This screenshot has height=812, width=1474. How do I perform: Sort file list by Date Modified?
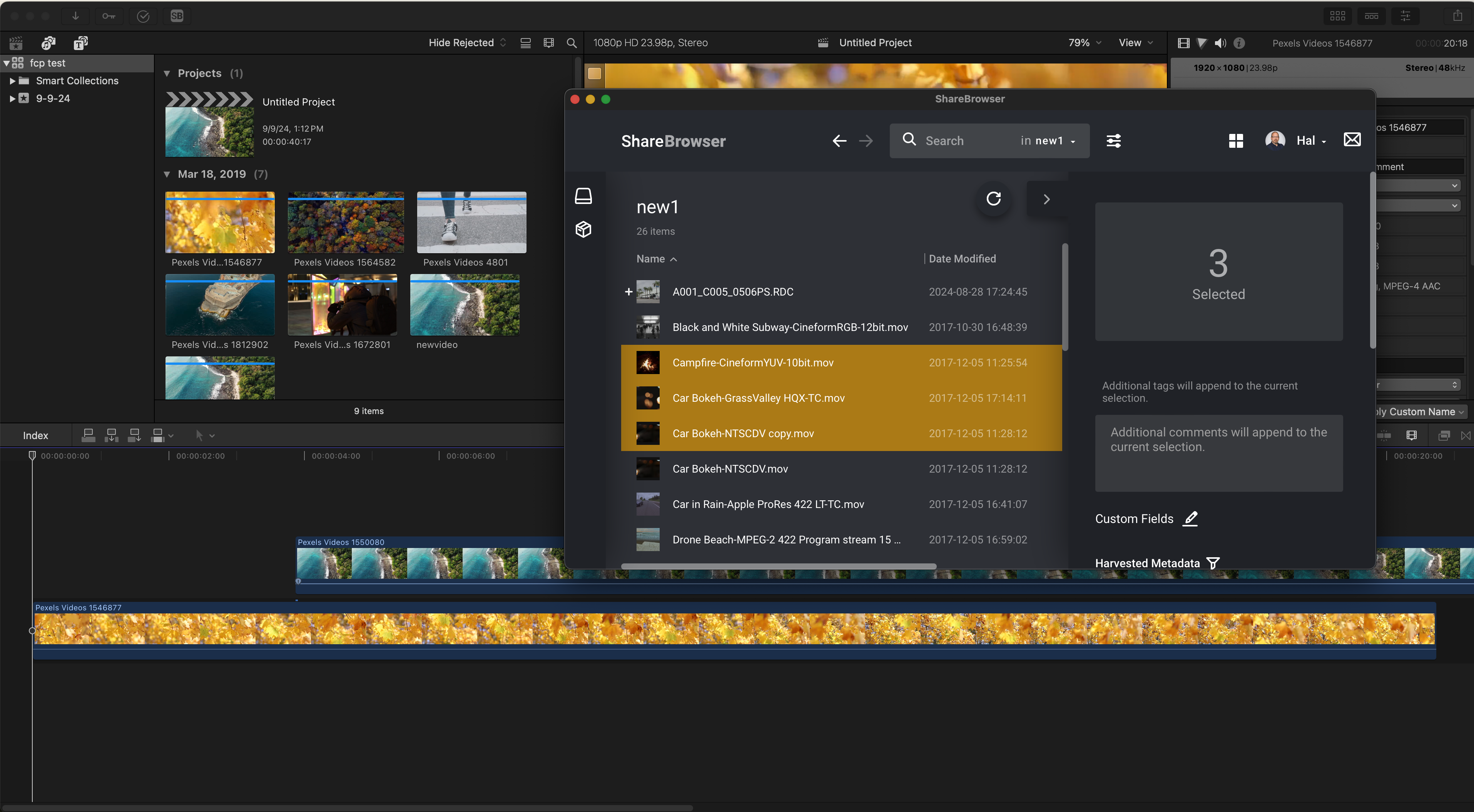962,259
